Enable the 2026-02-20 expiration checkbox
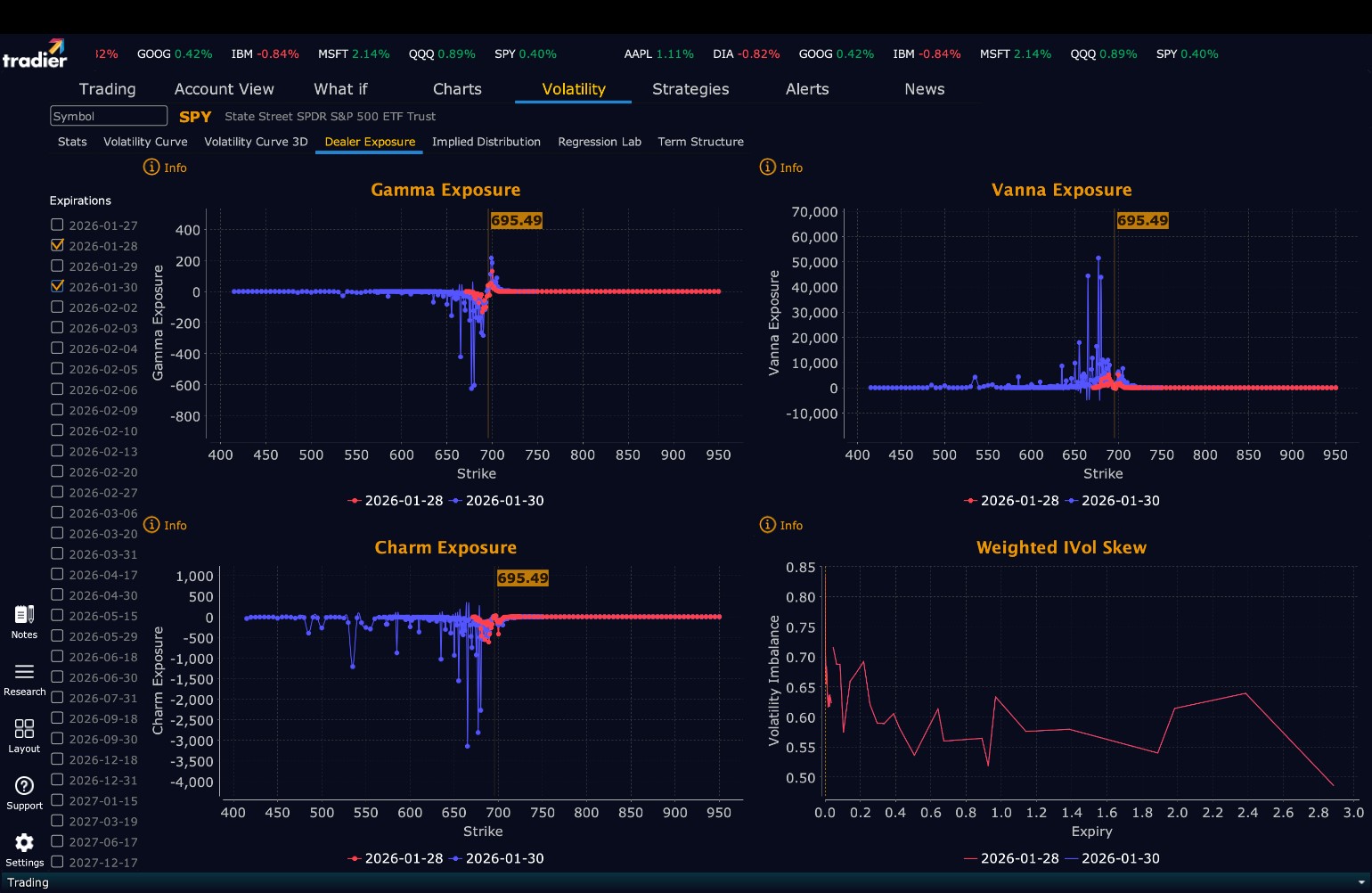 [x=57, y=471]
